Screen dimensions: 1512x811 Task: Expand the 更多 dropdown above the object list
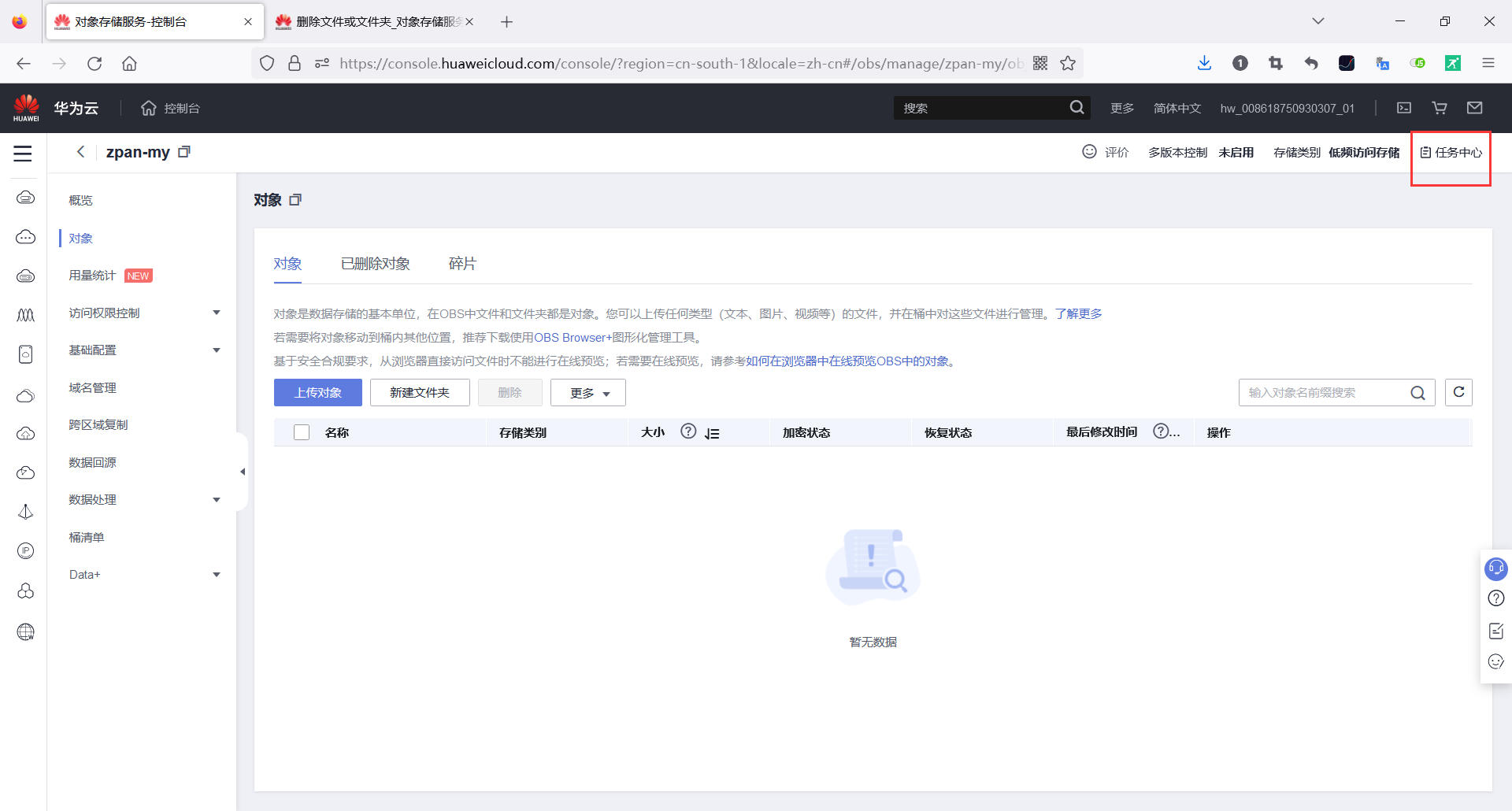[x=587, y=392]
